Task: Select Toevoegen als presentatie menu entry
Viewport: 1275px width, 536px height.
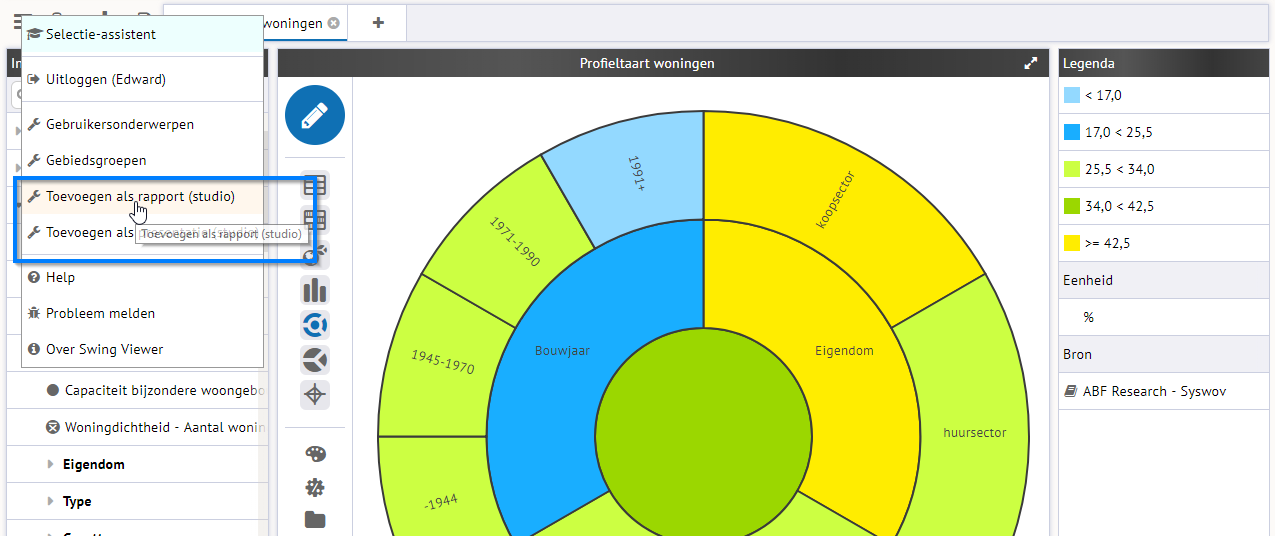Action: click(142, 232)
